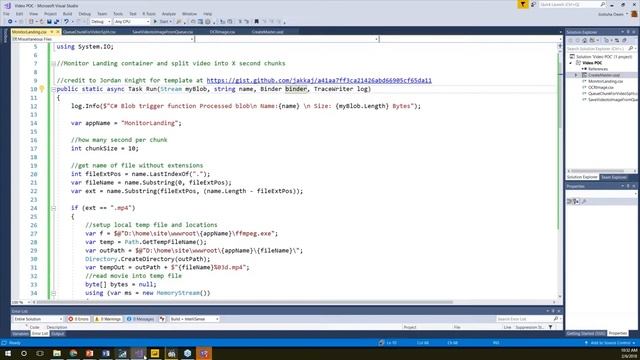Click the Quick Launch search box
The width and height of the screenshot is (640, 360).
coord(571,4)
